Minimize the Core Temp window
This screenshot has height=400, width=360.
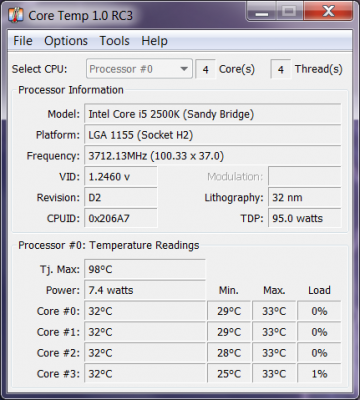[262, 12]
